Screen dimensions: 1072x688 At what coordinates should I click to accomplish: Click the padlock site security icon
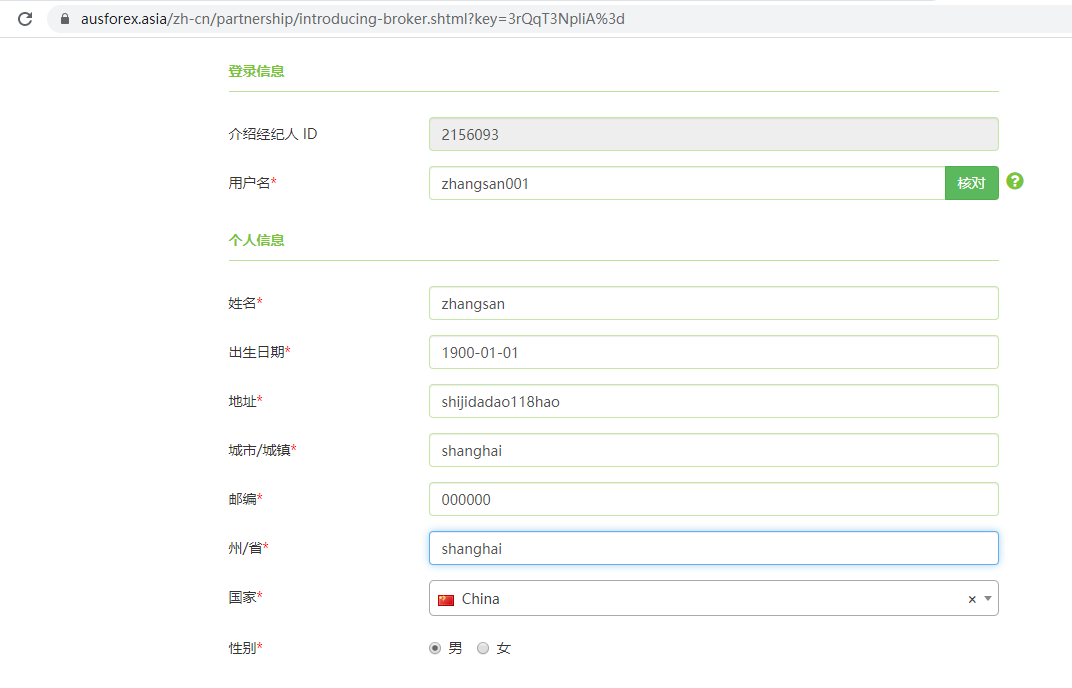(x=66, y=19)
